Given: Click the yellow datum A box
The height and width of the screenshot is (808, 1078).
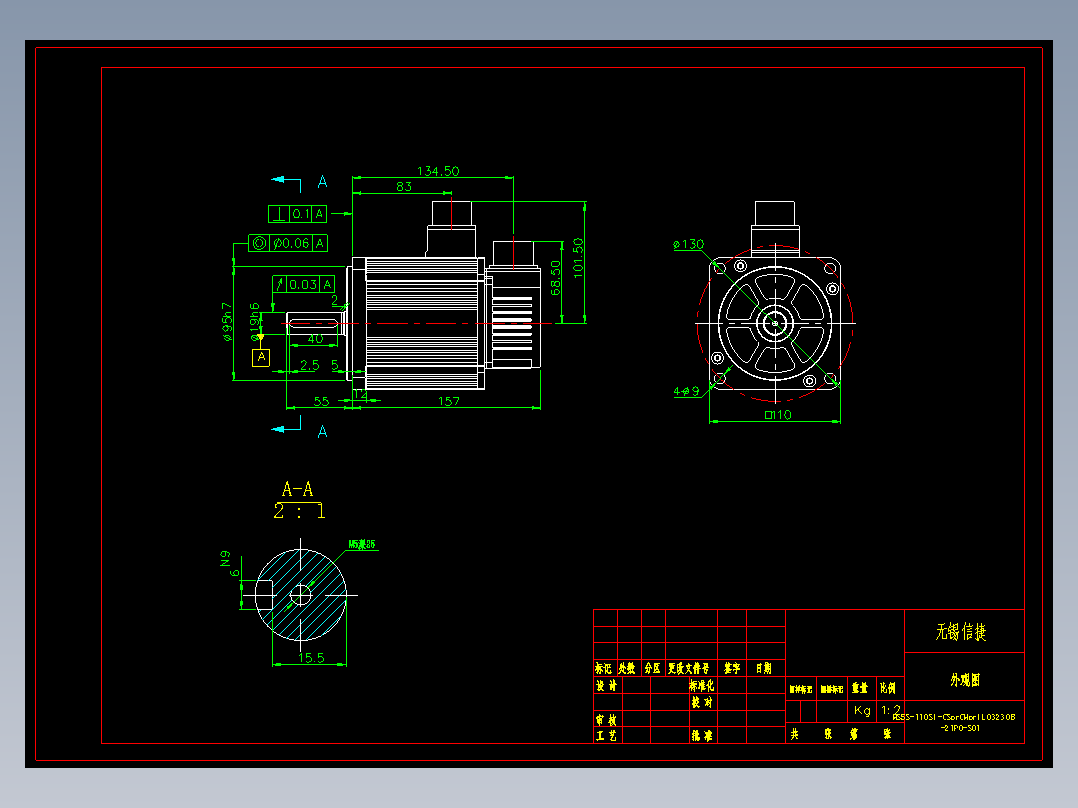Looking at the screenshot, I should point(261,358).
